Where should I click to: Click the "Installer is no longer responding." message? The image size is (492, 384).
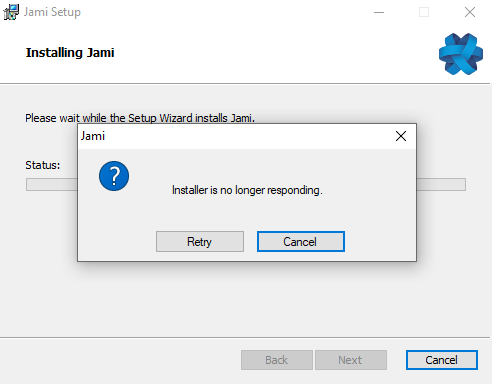pyautogui.click(x=247, y=190)
